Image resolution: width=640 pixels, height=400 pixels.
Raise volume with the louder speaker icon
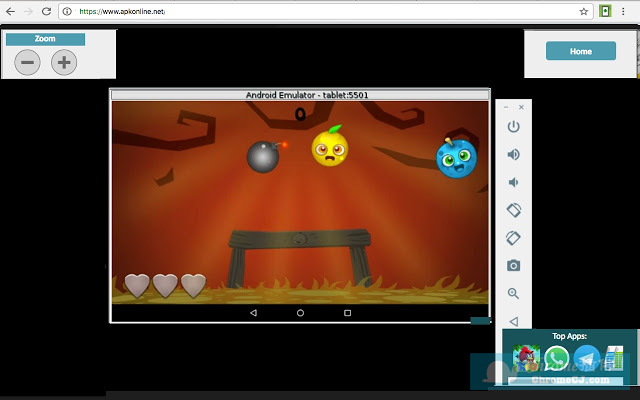[513, 154]
